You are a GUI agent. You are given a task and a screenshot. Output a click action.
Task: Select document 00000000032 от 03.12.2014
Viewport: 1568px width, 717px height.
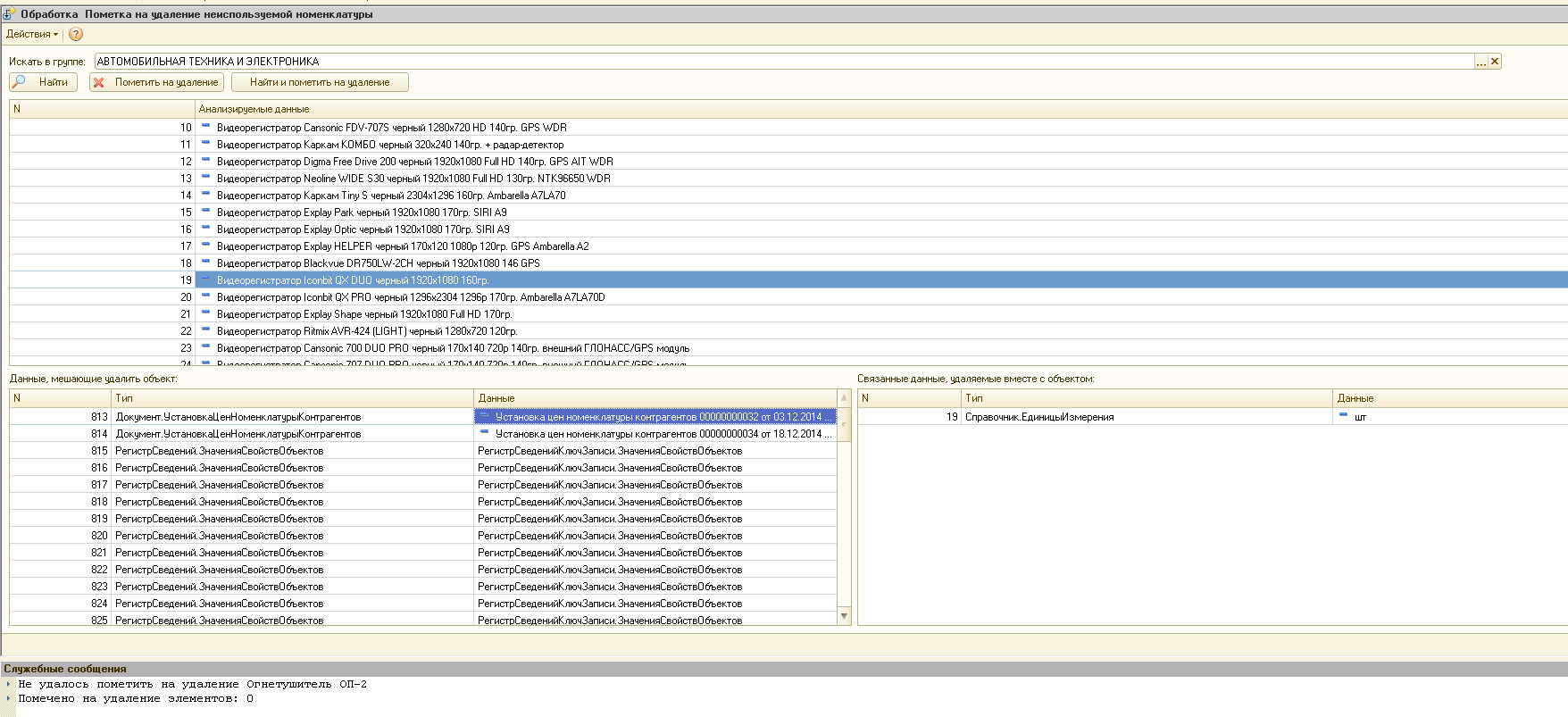pos(655,417)
